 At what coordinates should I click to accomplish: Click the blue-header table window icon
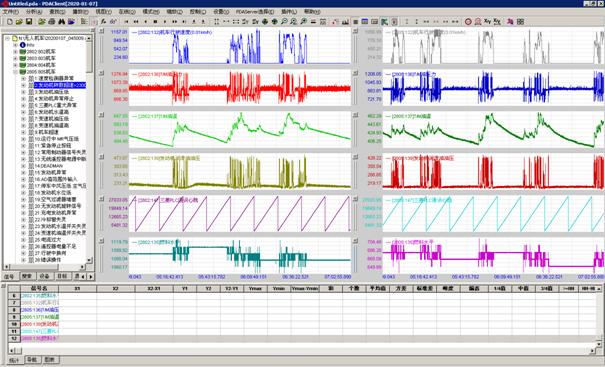tap(365, 22)
